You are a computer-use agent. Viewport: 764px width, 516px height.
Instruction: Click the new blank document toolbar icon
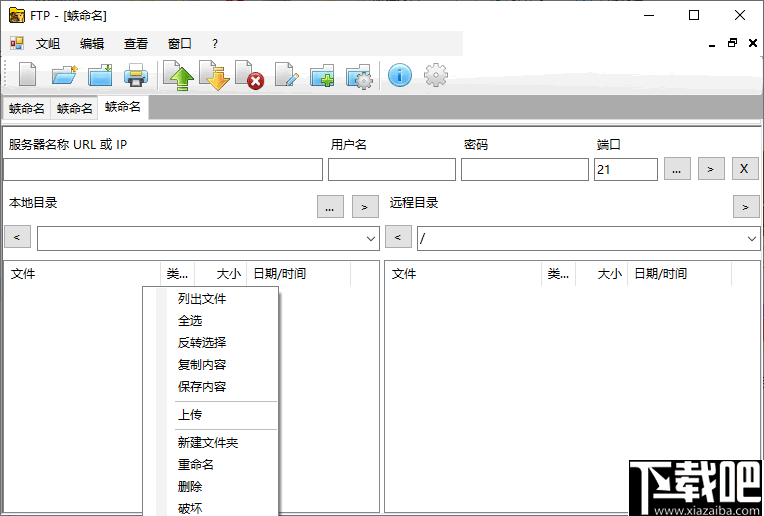(27, 75)
